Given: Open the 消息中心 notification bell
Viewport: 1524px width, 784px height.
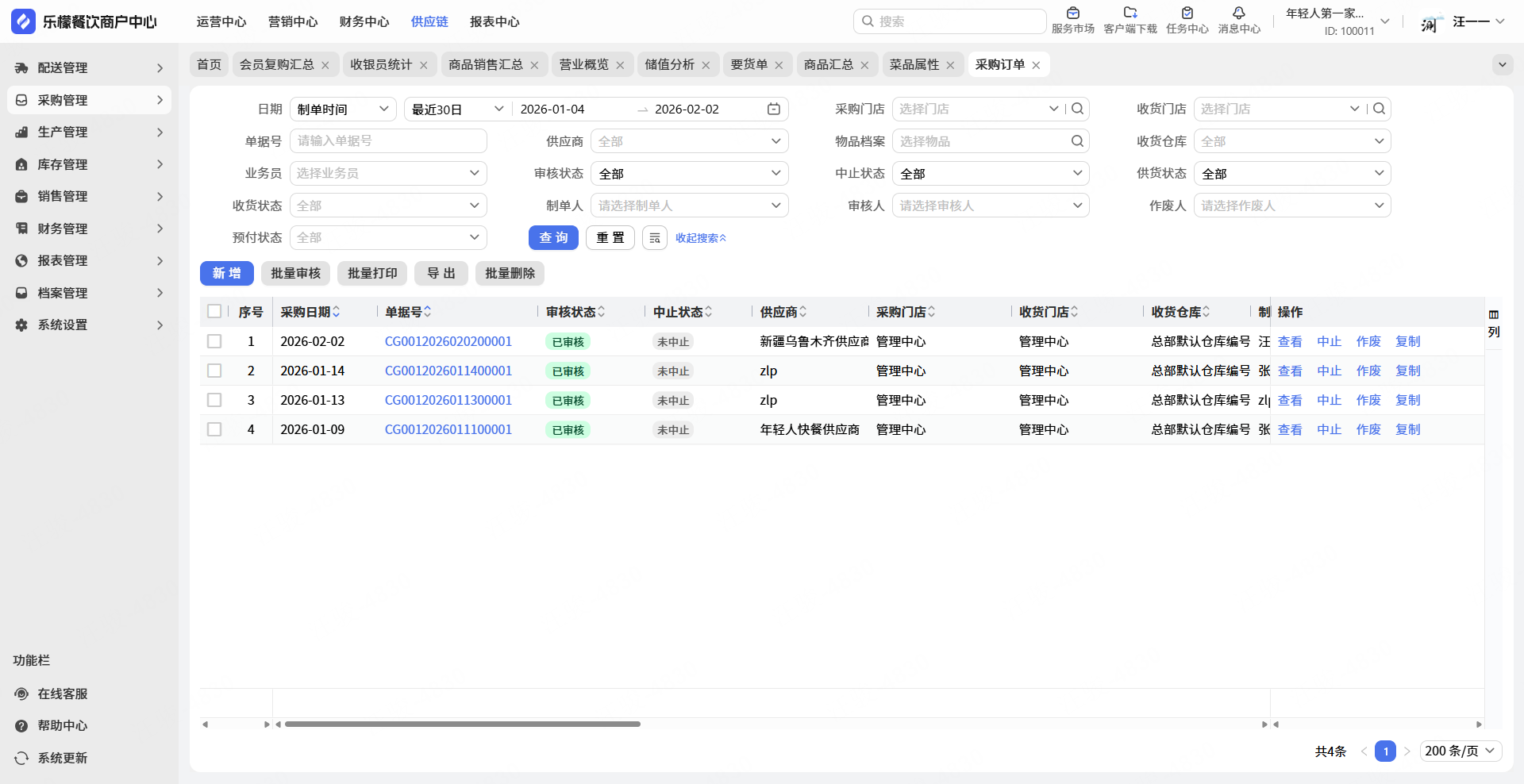Looking at the screenshot, I should point(1238,13).
